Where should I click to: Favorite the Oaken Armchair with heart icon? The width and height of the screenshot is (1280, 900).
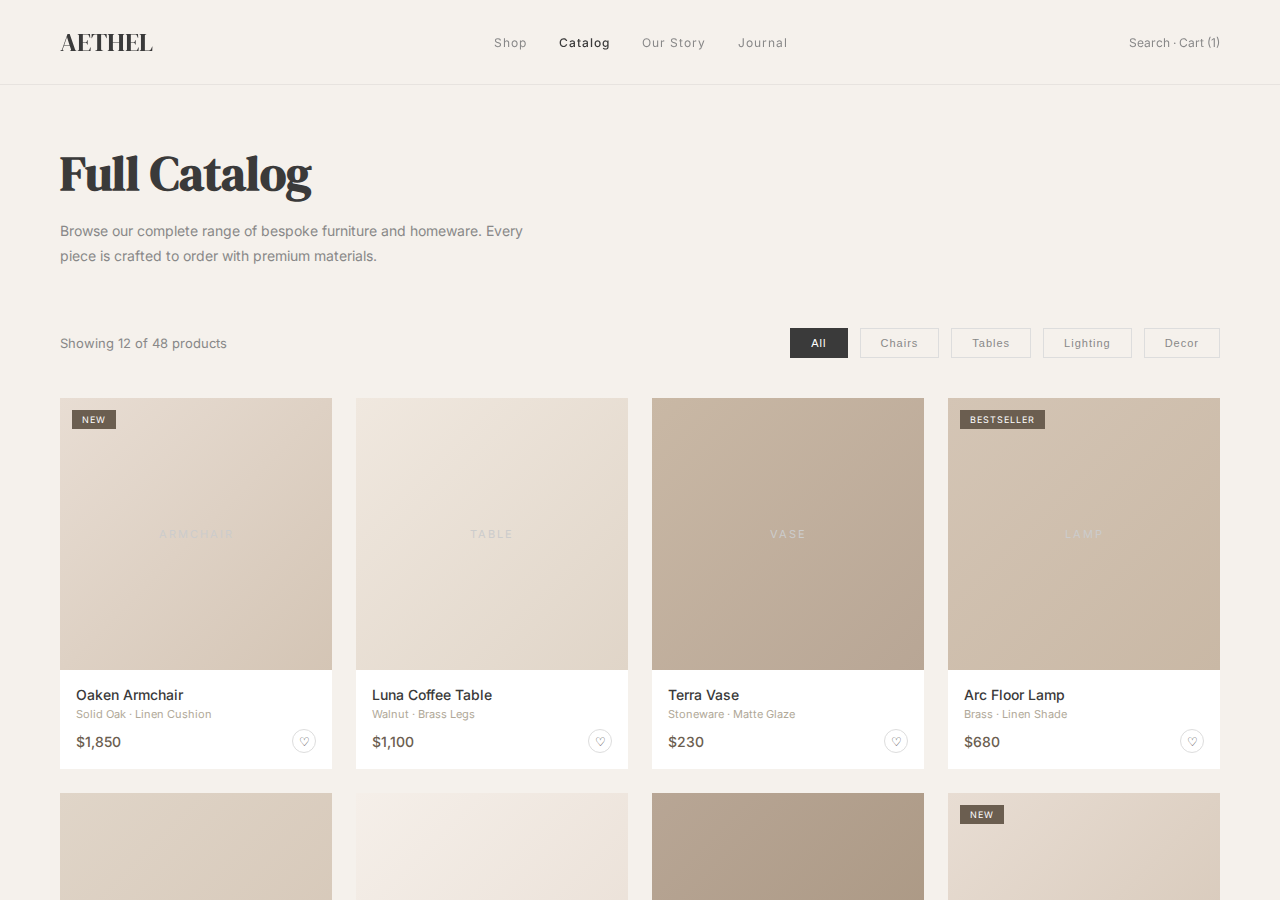pos(304,741)
